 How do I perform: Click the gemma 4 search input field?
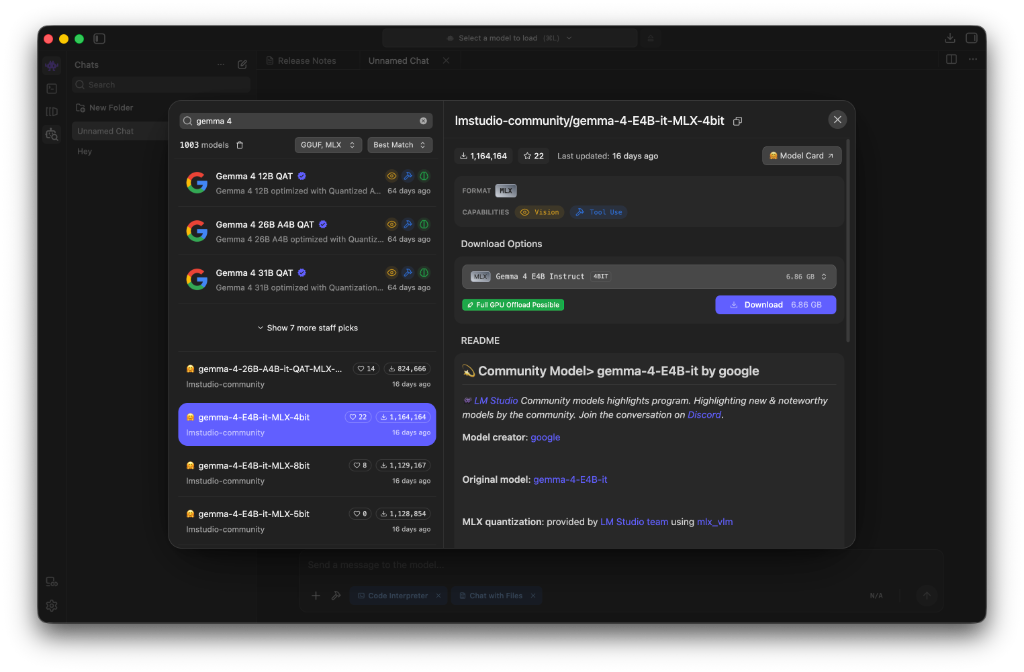pyautogui.click(x=306, y=121)
